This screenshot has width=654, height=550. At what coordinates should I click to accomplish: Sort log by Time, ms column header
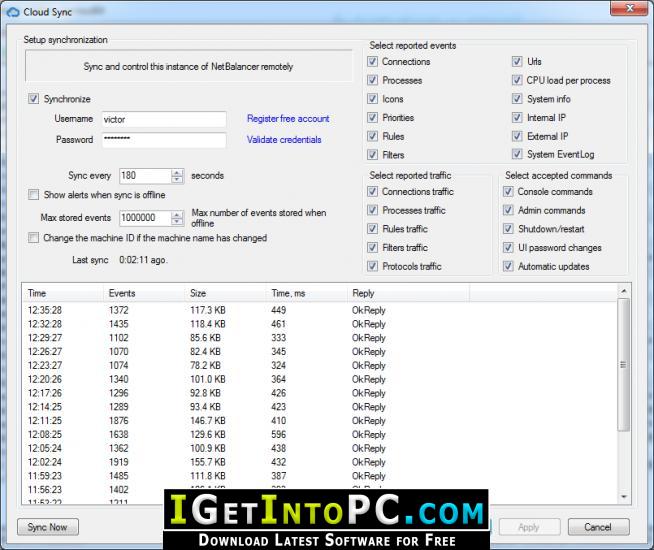[306, 293]
